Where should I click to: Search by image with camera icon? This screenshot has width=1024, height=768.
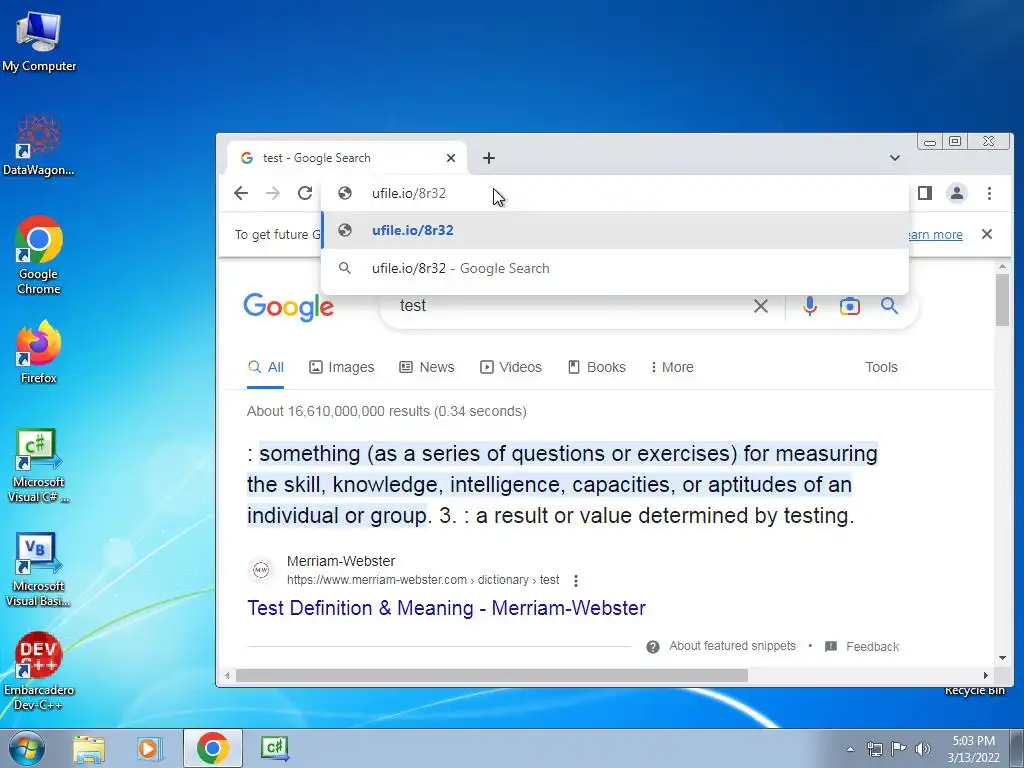tap(850, 306)
